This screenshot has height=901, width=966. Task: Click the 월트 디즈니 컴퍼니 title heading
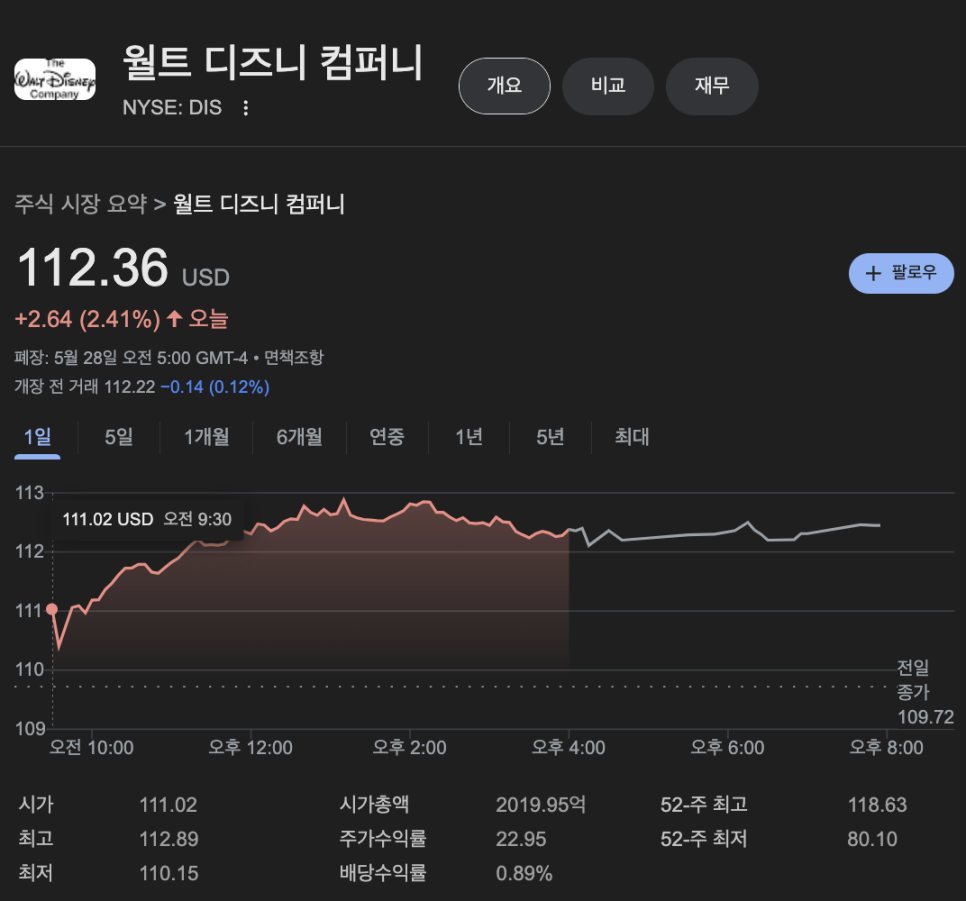click(273, 62)
